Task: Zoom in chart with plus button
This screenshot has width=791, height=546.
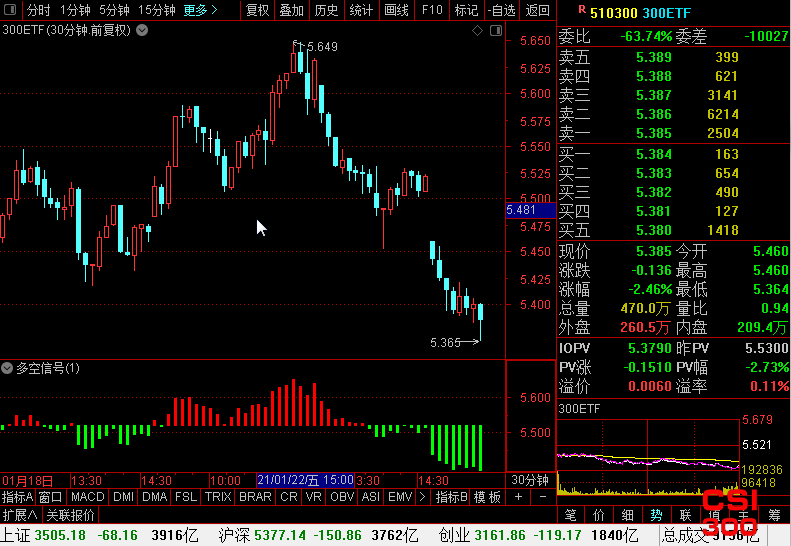Action: (x=518, y=497)
